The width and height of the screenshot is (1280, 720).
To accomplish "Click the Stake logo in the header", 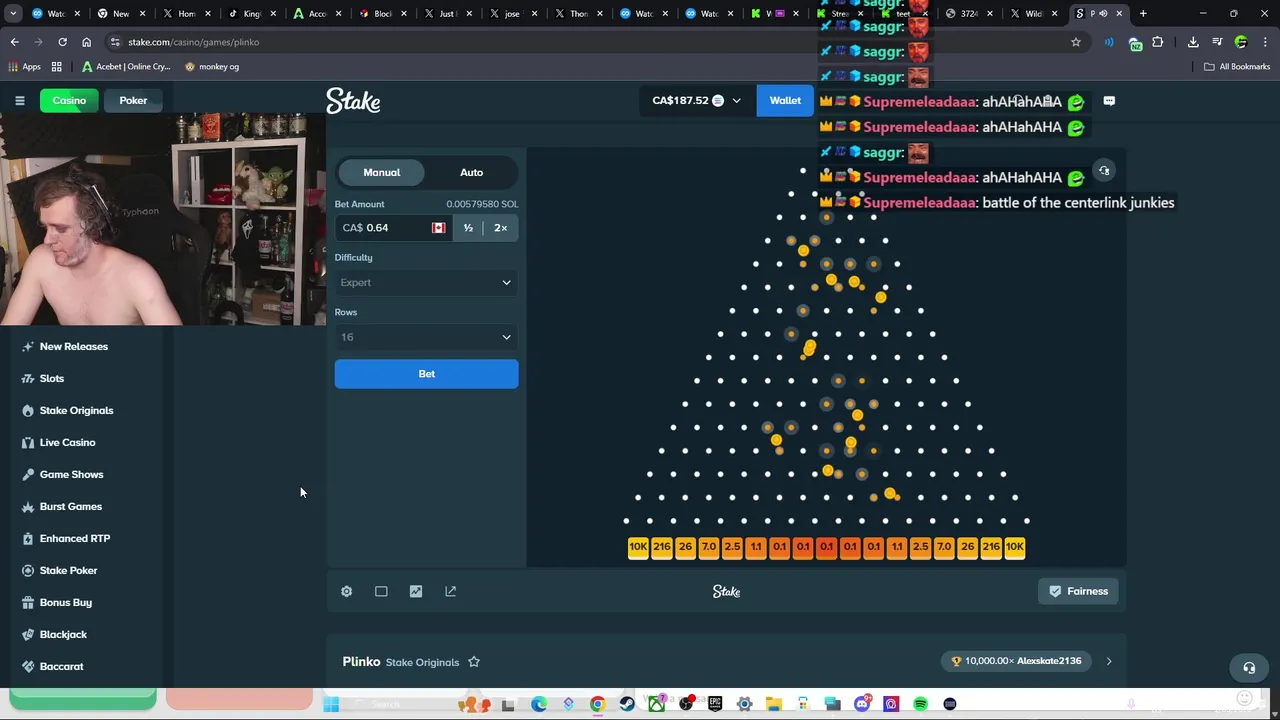I will (353, 100).
